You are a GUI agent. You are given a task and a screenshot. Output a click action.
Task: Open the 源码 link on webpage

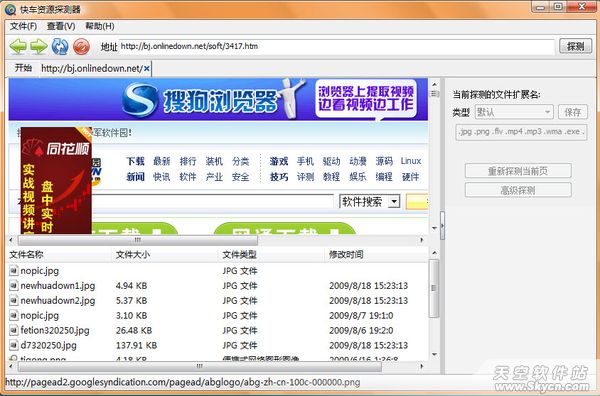coord(384,161)
